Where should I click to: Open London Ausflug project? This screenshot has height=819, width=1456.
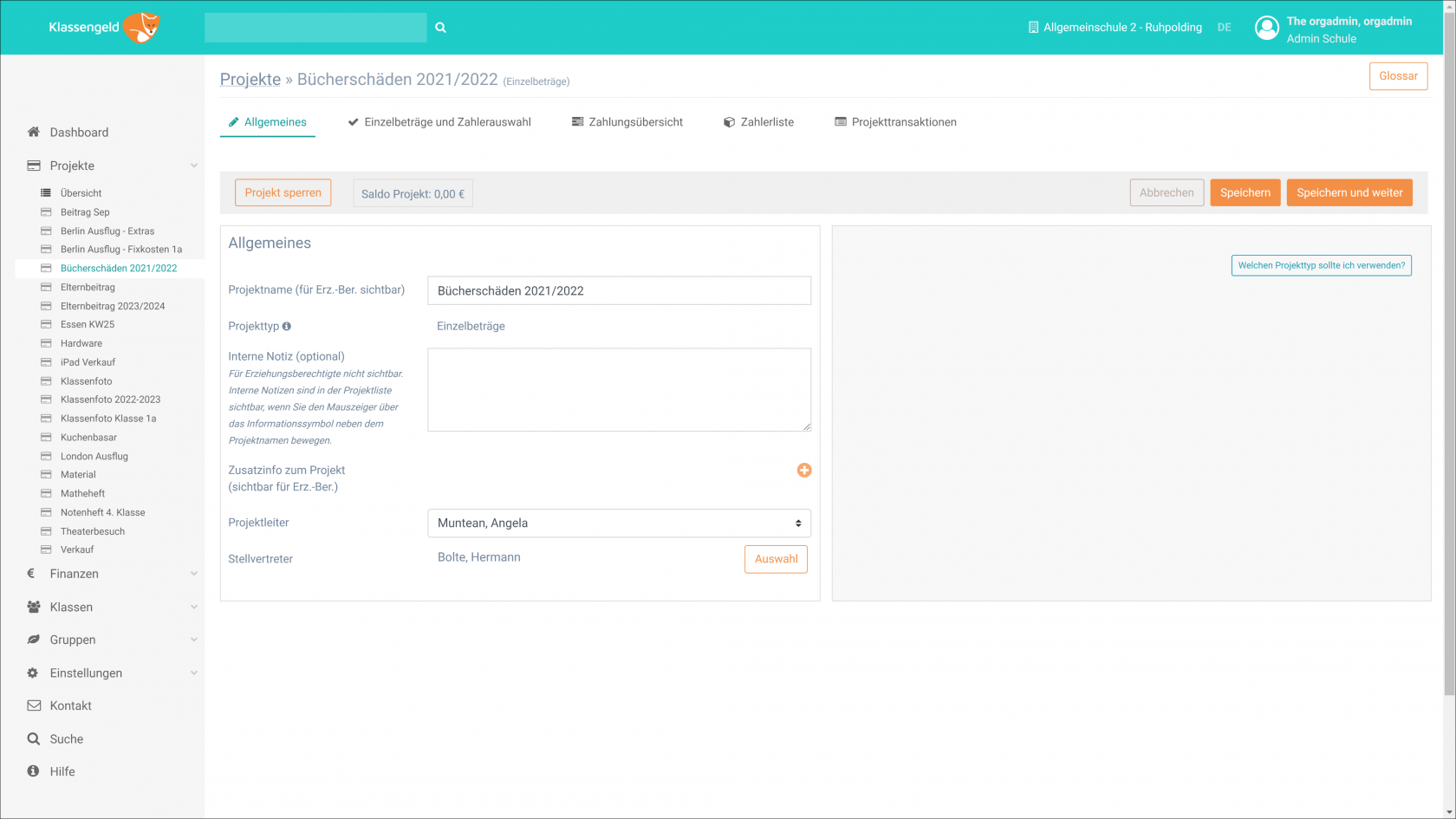pyautogui.click(x=94, y=457)
